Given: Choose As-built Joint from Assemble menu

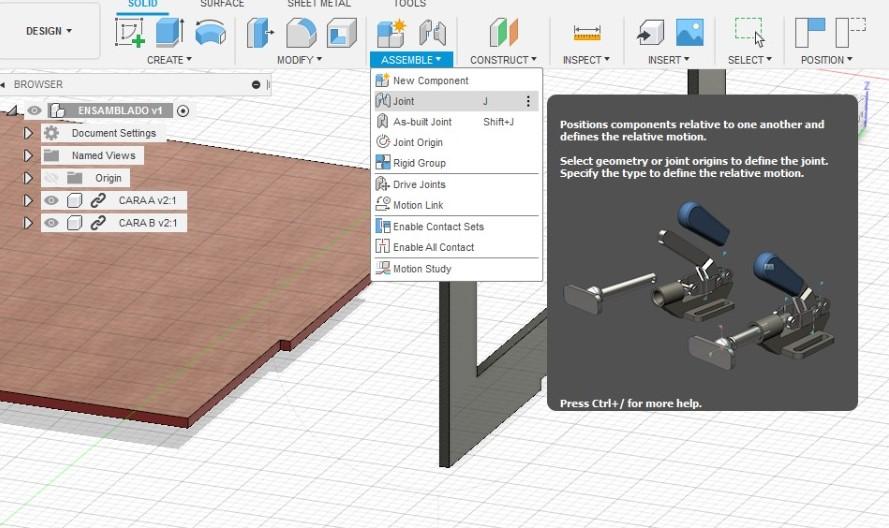Looking at the screenshot, I should point(422,122).
